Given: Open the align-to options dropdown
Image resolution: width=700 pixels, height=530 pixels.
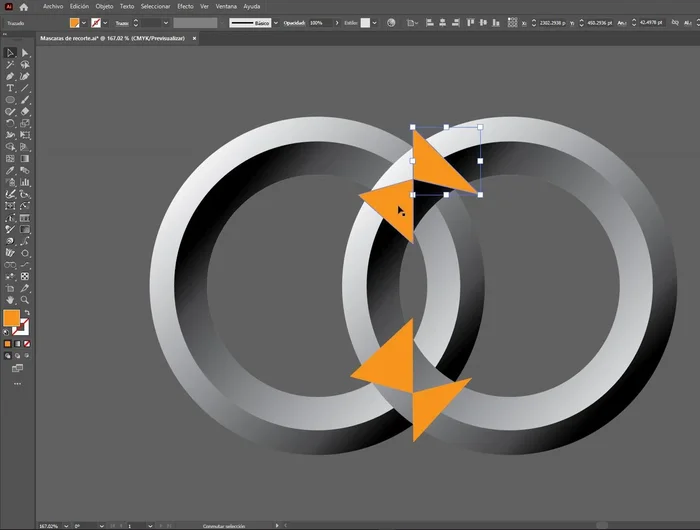Looking at the screenshot, I should coord(412,23).
